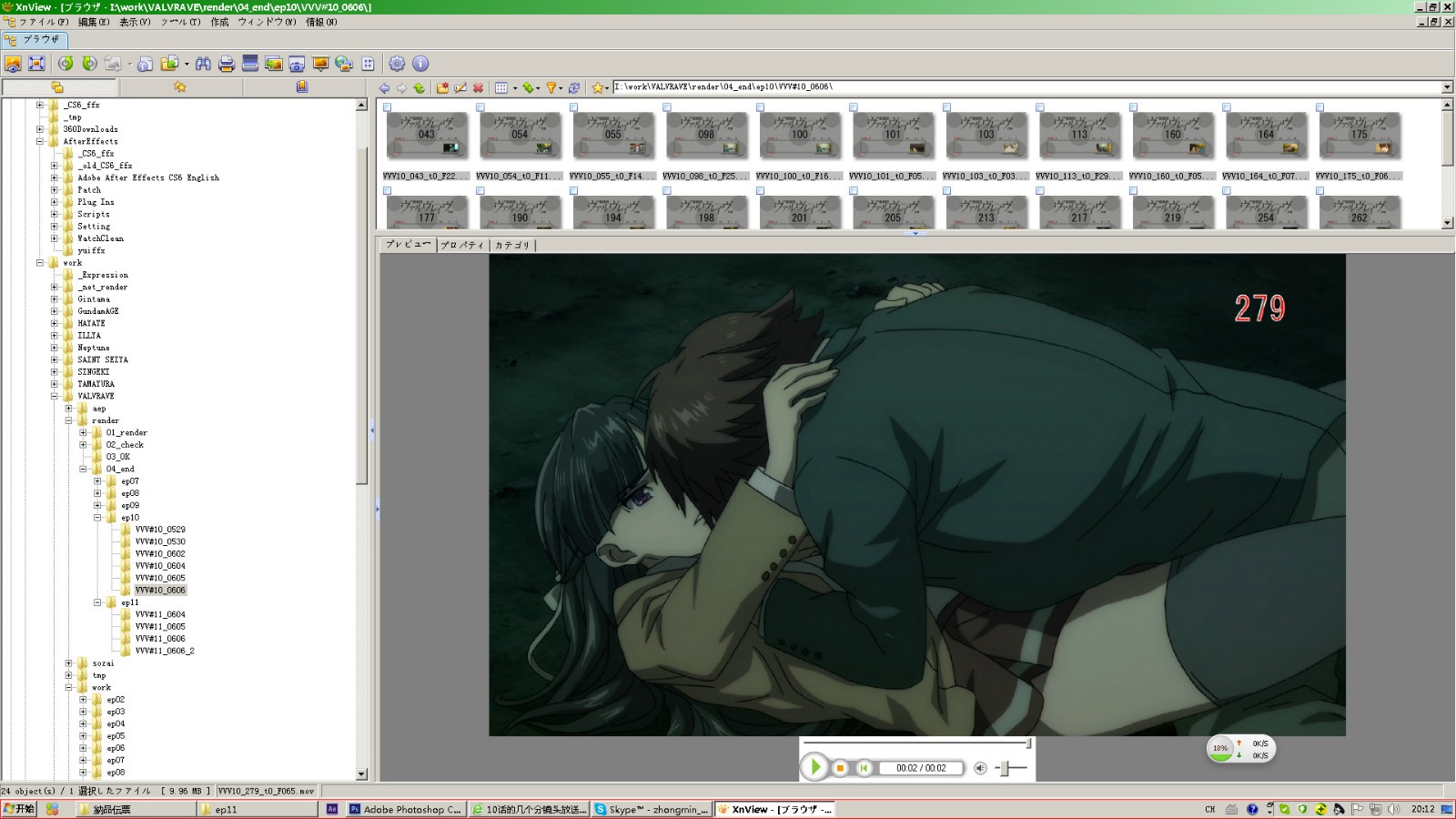Collapse the ep10 folder node

pyautogui.click(x=97, y=518)
